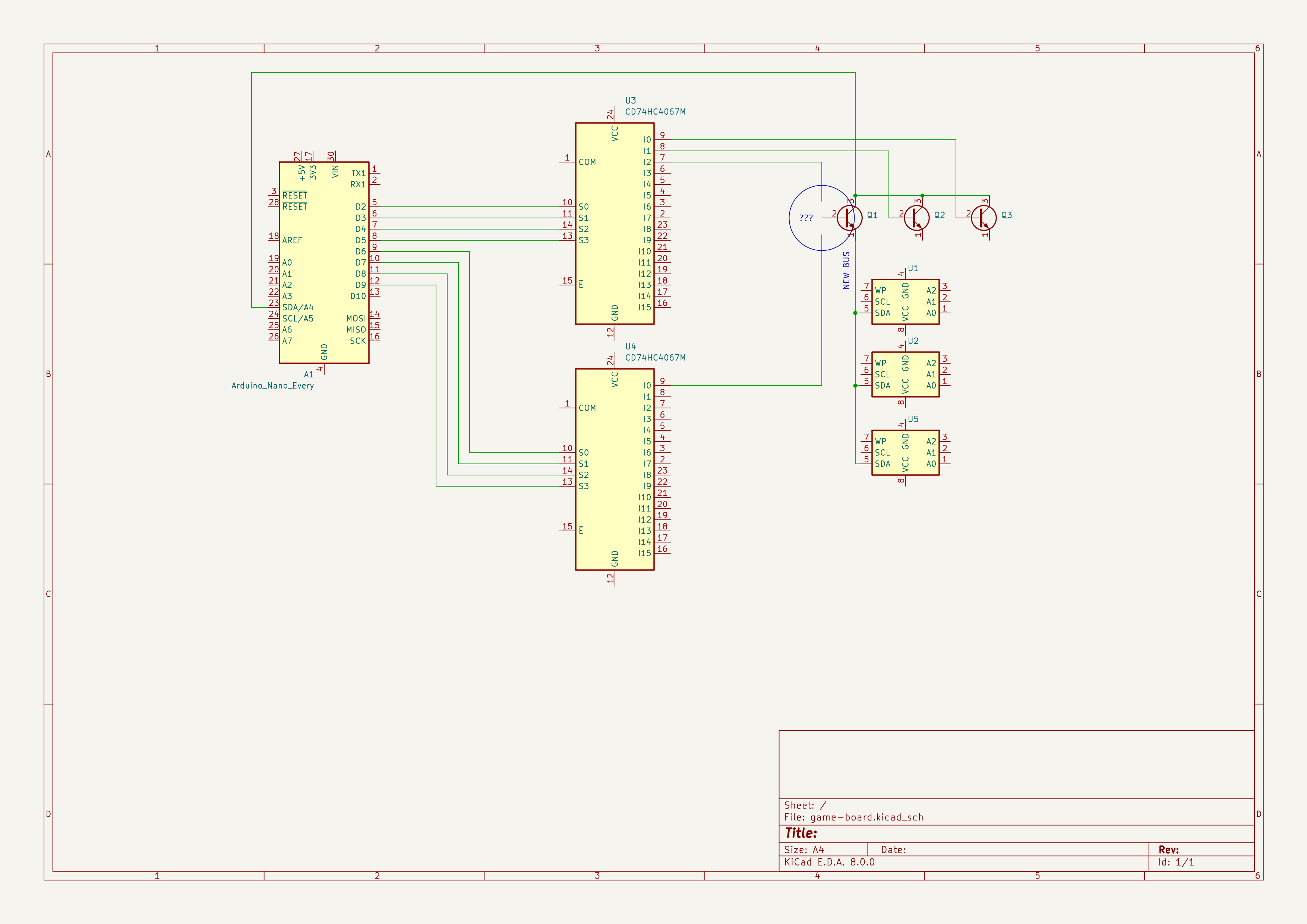Select the U1 reference label
This screenshot has height=924, width=1307.
[913, 268]
